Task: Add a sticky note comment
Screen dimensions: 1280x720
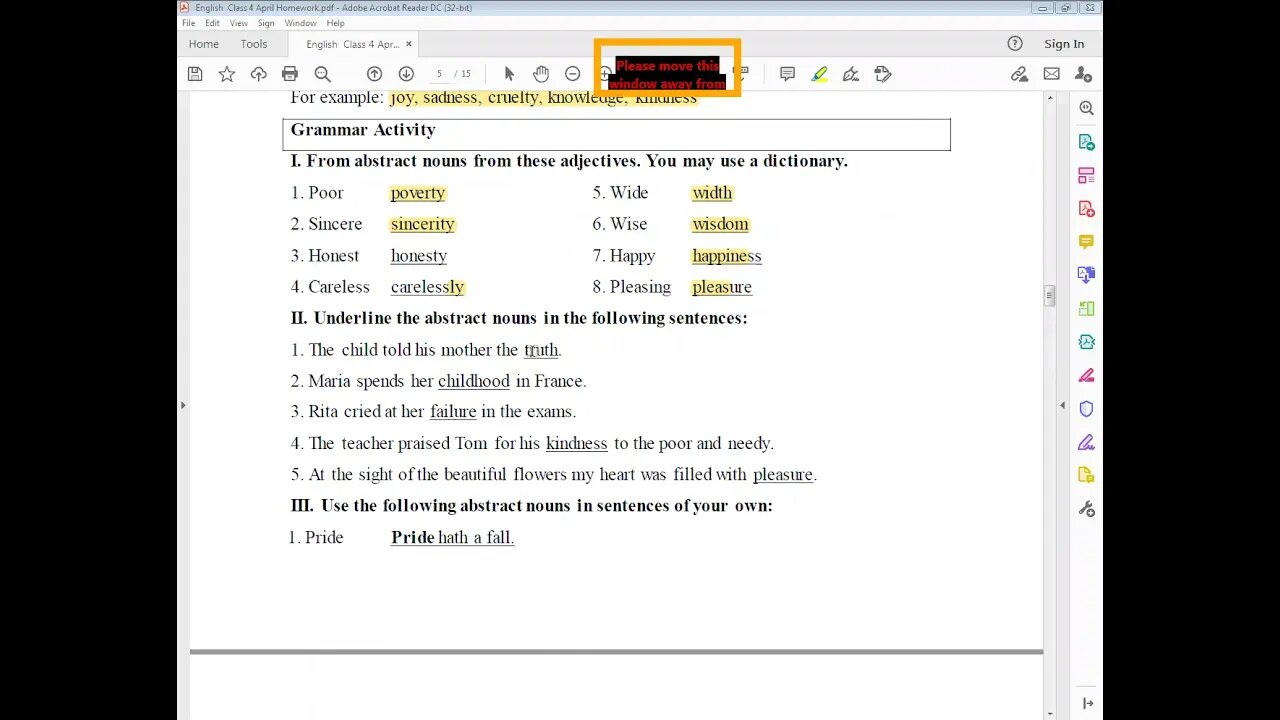Action: coord(787,74)
